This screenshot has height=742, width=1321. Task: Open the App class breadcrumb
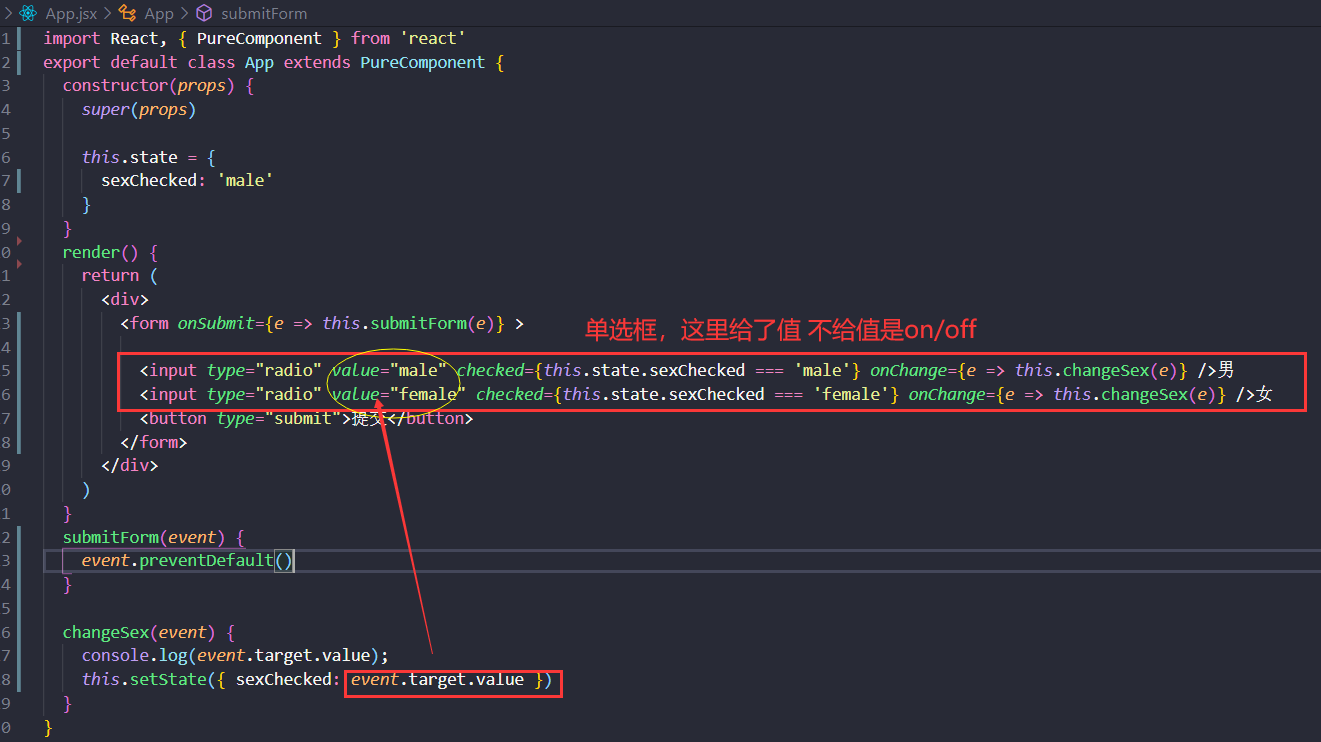pyautogui.click(x=159, y=13)
